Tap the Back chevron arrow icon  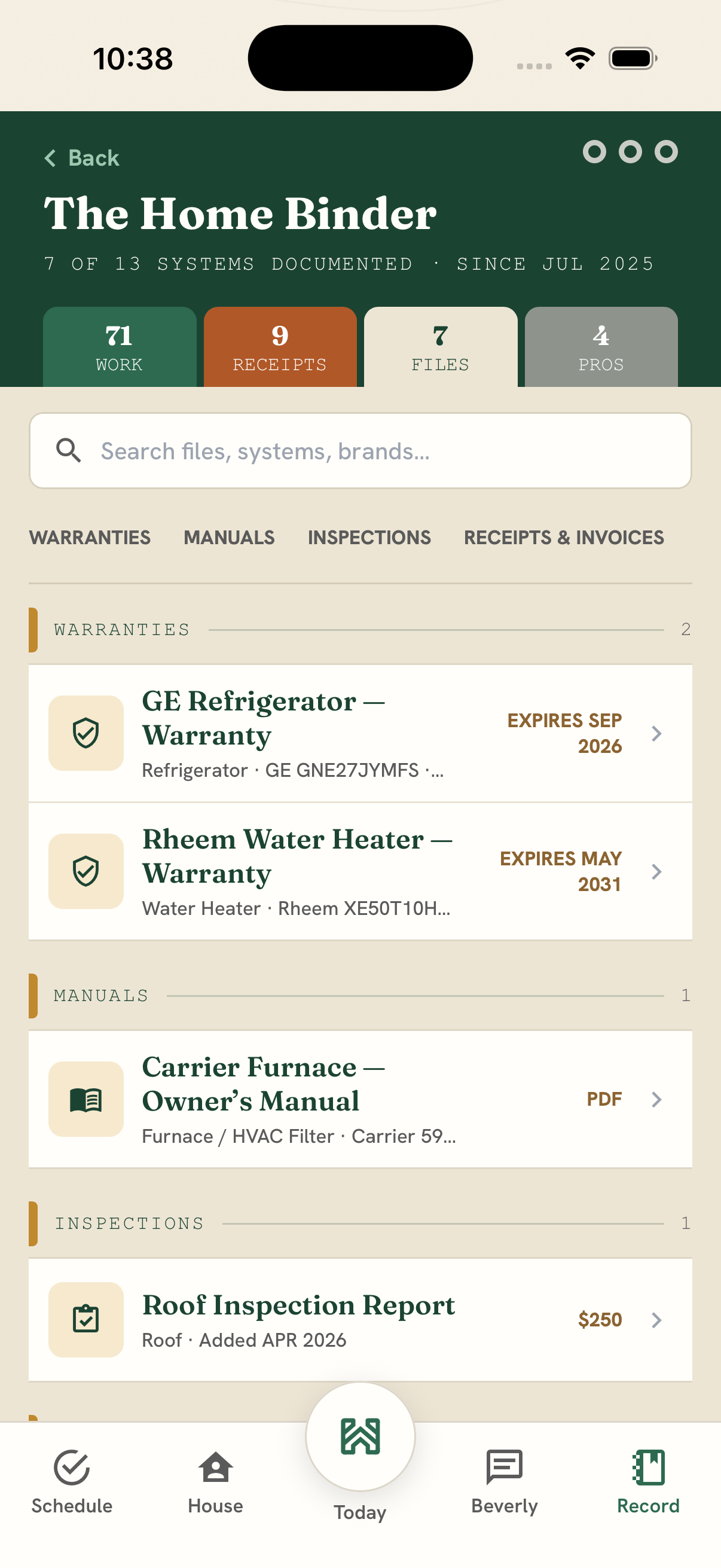pyautogui.click(x=50, y=158)
